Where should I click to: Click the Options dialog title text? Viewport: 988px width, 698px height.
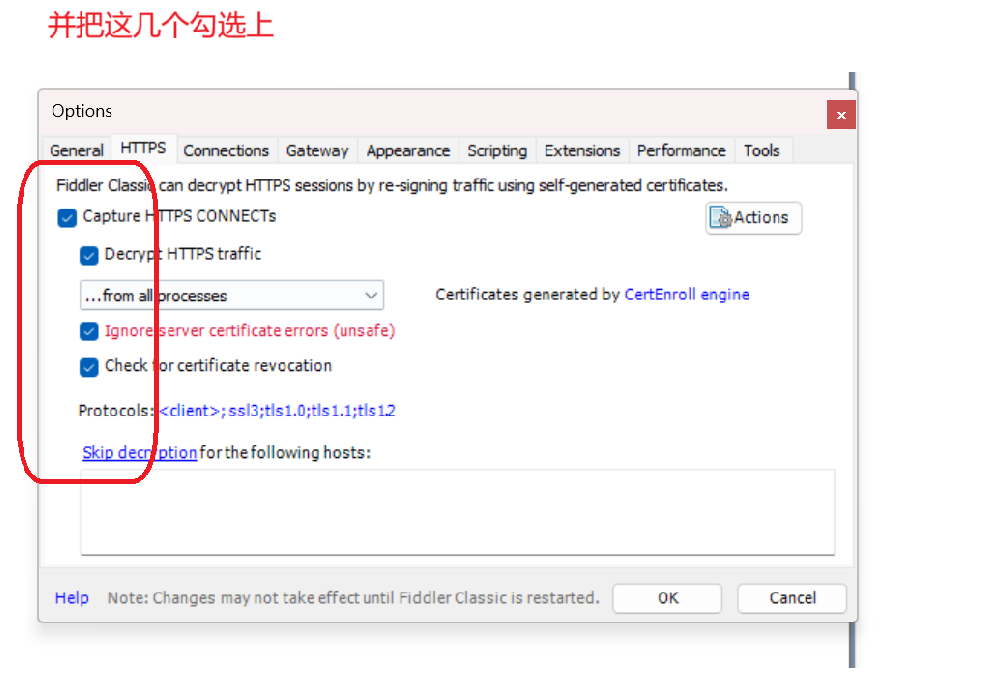[x=82, y=112]
